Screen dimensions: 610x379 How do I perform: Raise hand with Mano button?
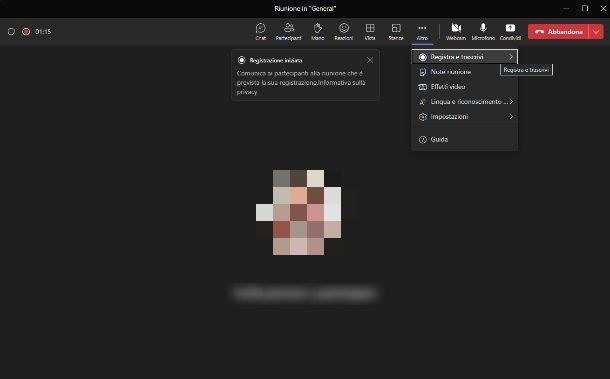point(317,32)
